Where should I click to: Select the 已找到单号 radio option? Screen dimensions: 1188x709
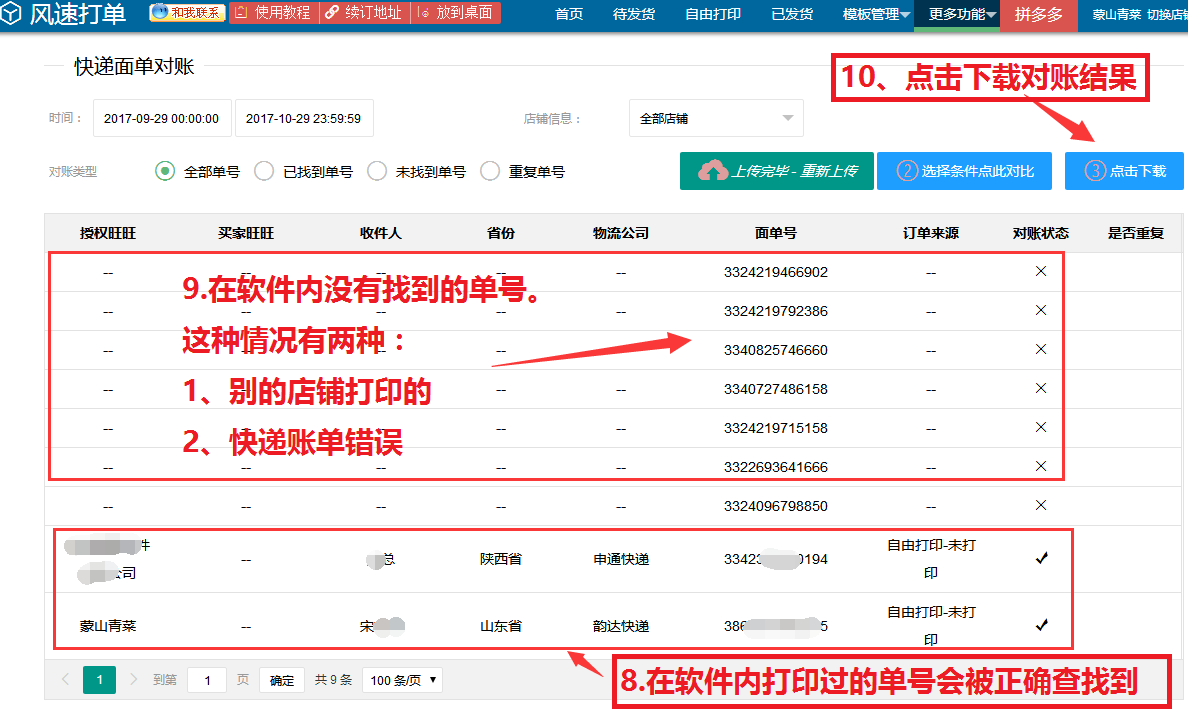[x=264, y=171]
